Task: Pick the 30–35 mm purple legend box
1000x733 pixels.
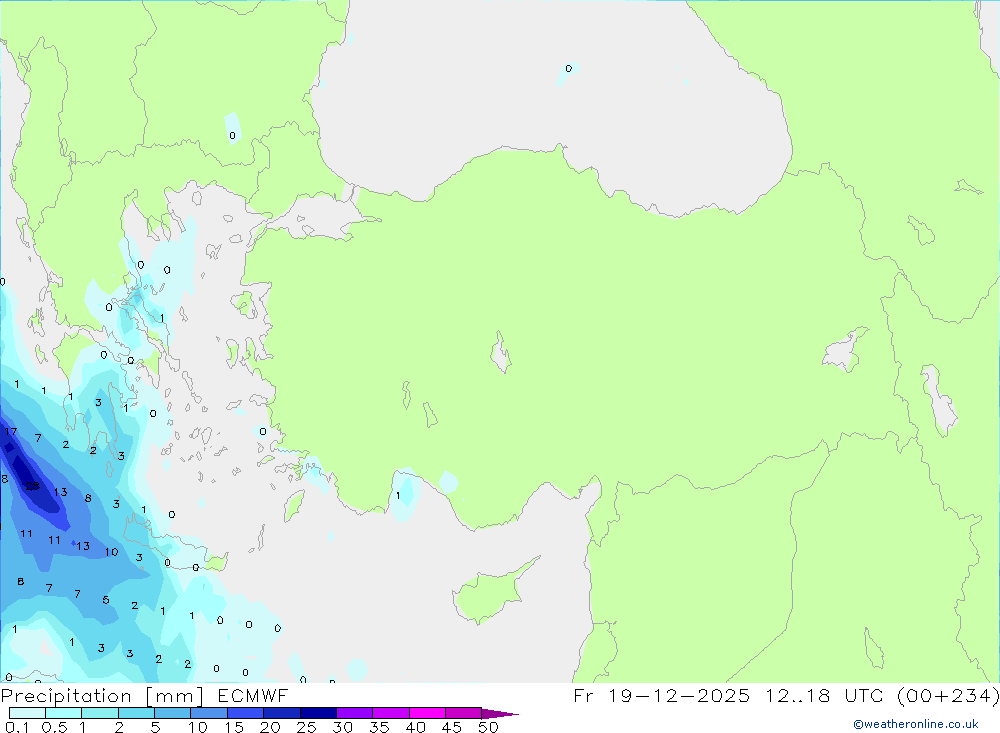Action: coord(354,713)
